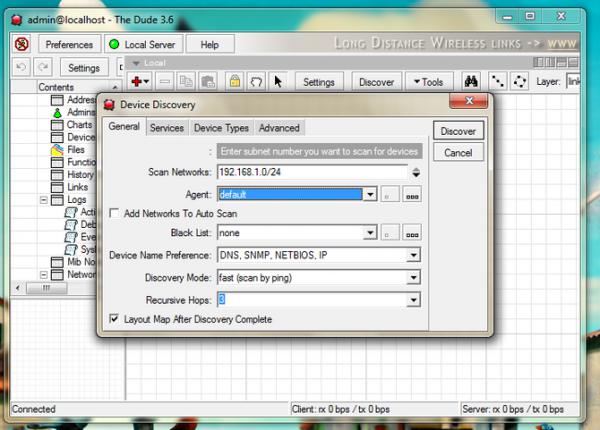Select the arrow pointer tool
Image resolution: width=600 pixels, height=430 pixels.
point(278,82)
